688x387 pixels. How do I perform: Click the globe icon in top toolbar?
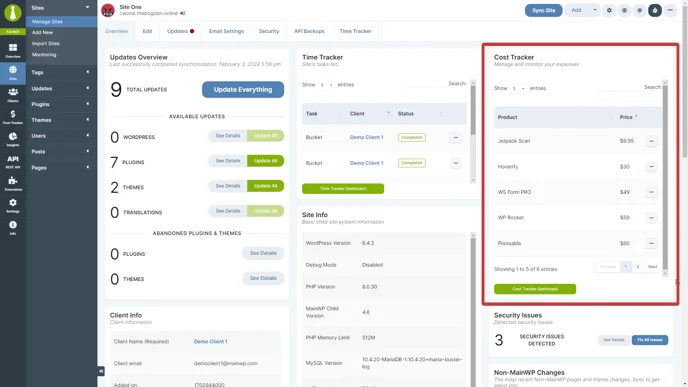tap(624, 10)
